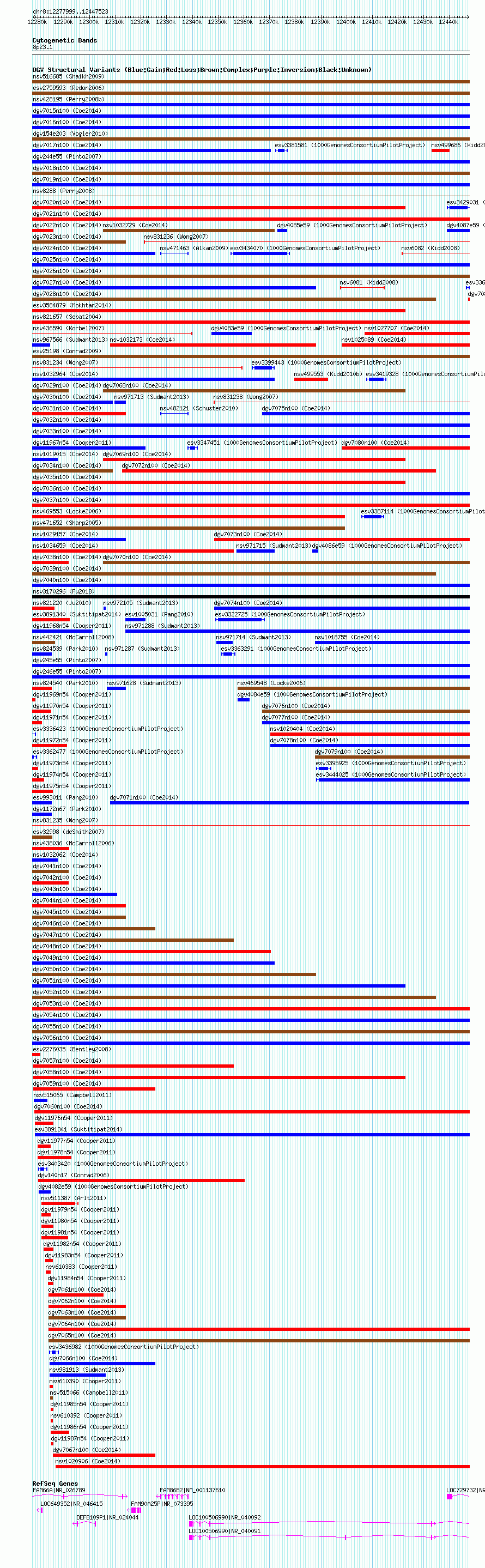This screenshot has height=1568, width=485.
Task: Select the esv2759593 (Redon2006) label
Action: click(68, 88)
